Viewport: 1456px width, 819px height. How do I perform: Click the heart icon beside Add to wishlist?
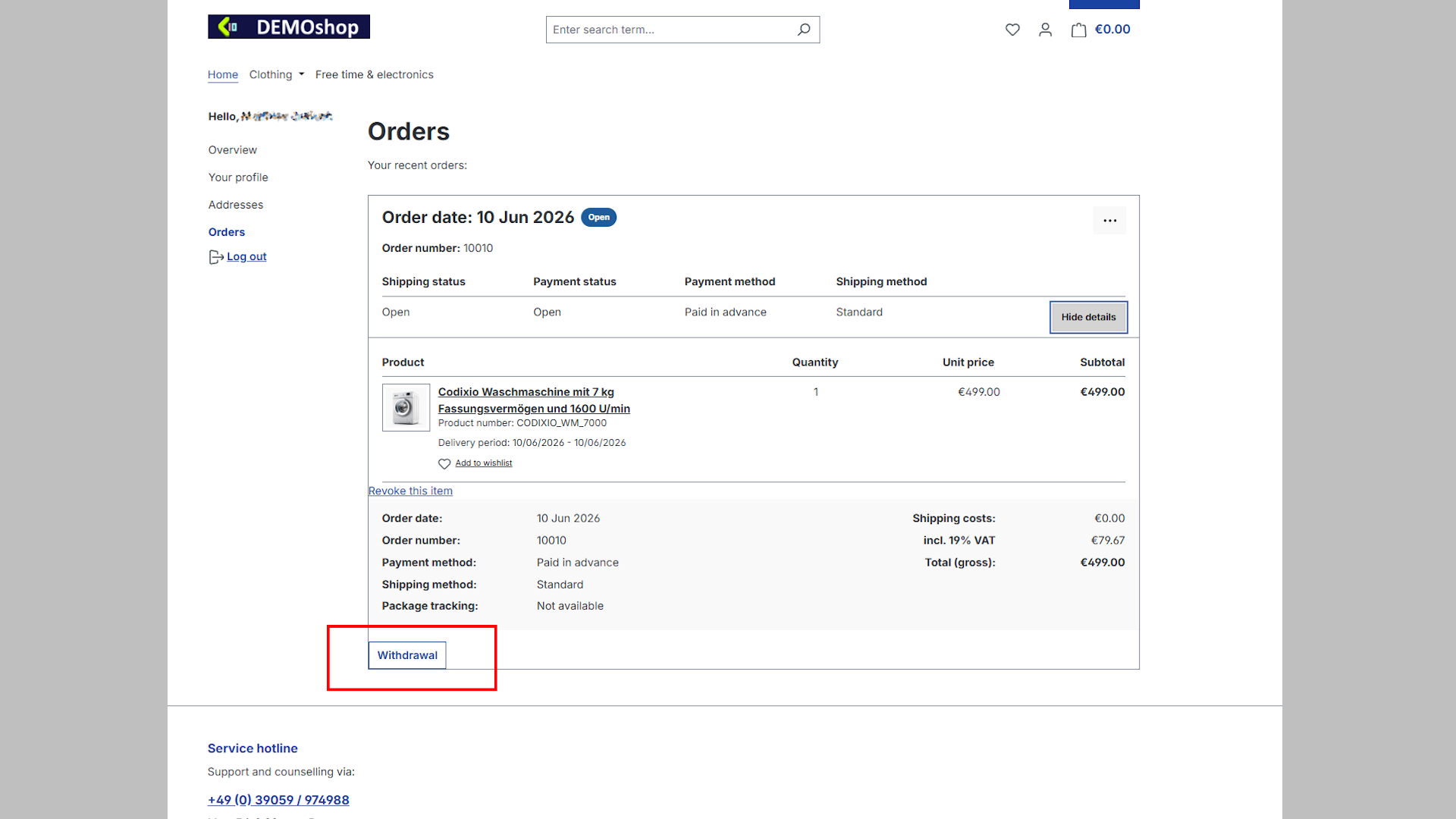(444, 463)
